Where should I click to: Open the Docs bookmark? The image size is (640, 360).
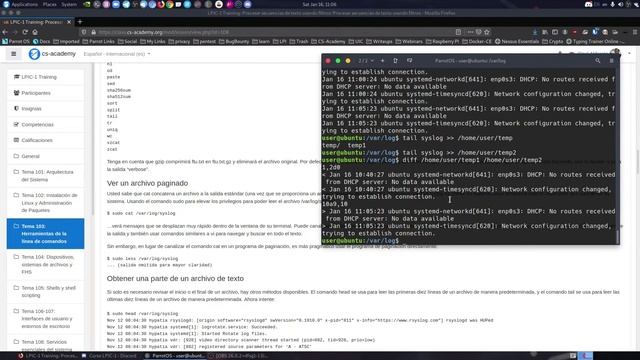pos(42,41)
